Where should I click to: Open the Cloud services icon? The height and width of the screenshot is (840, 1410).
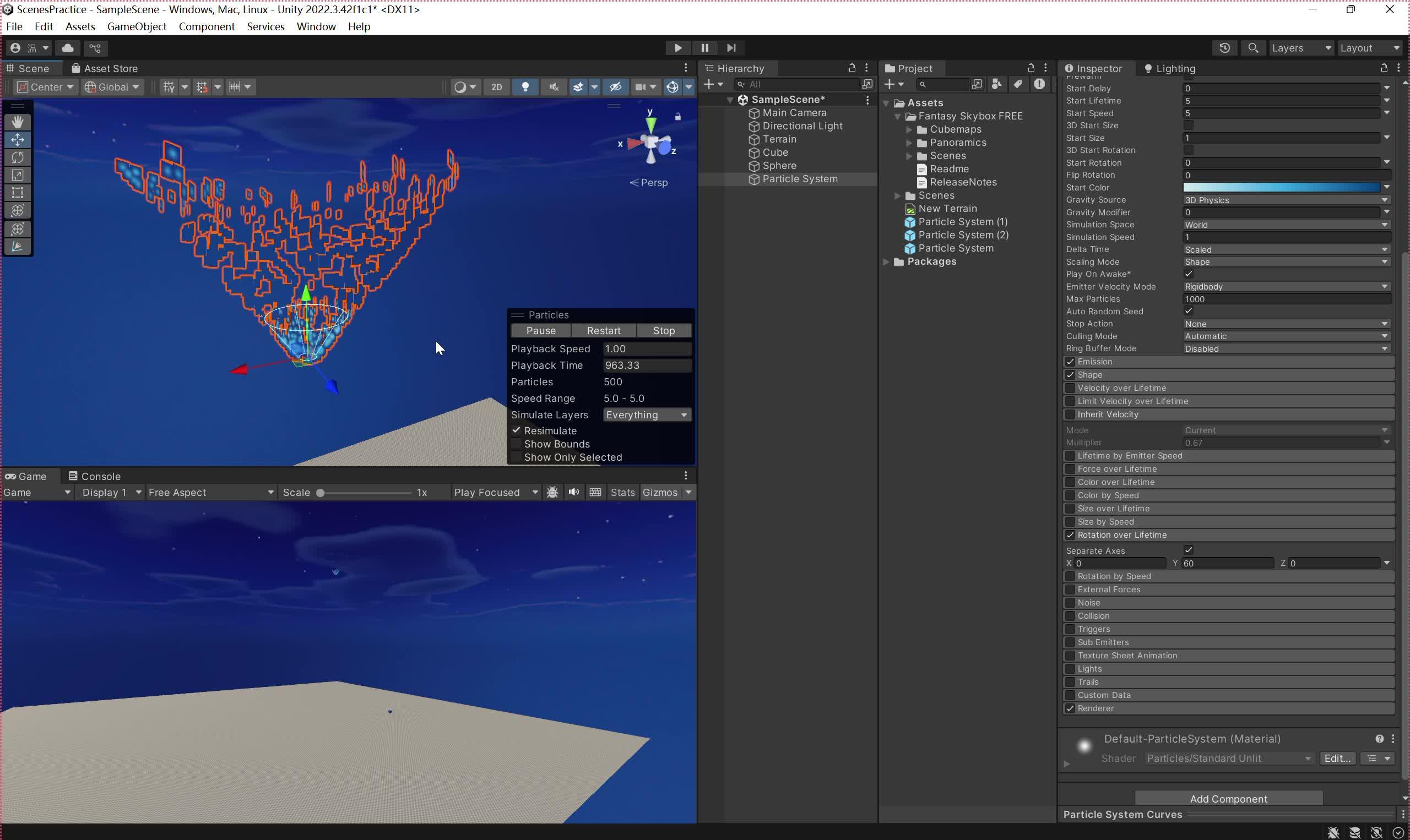67,48
